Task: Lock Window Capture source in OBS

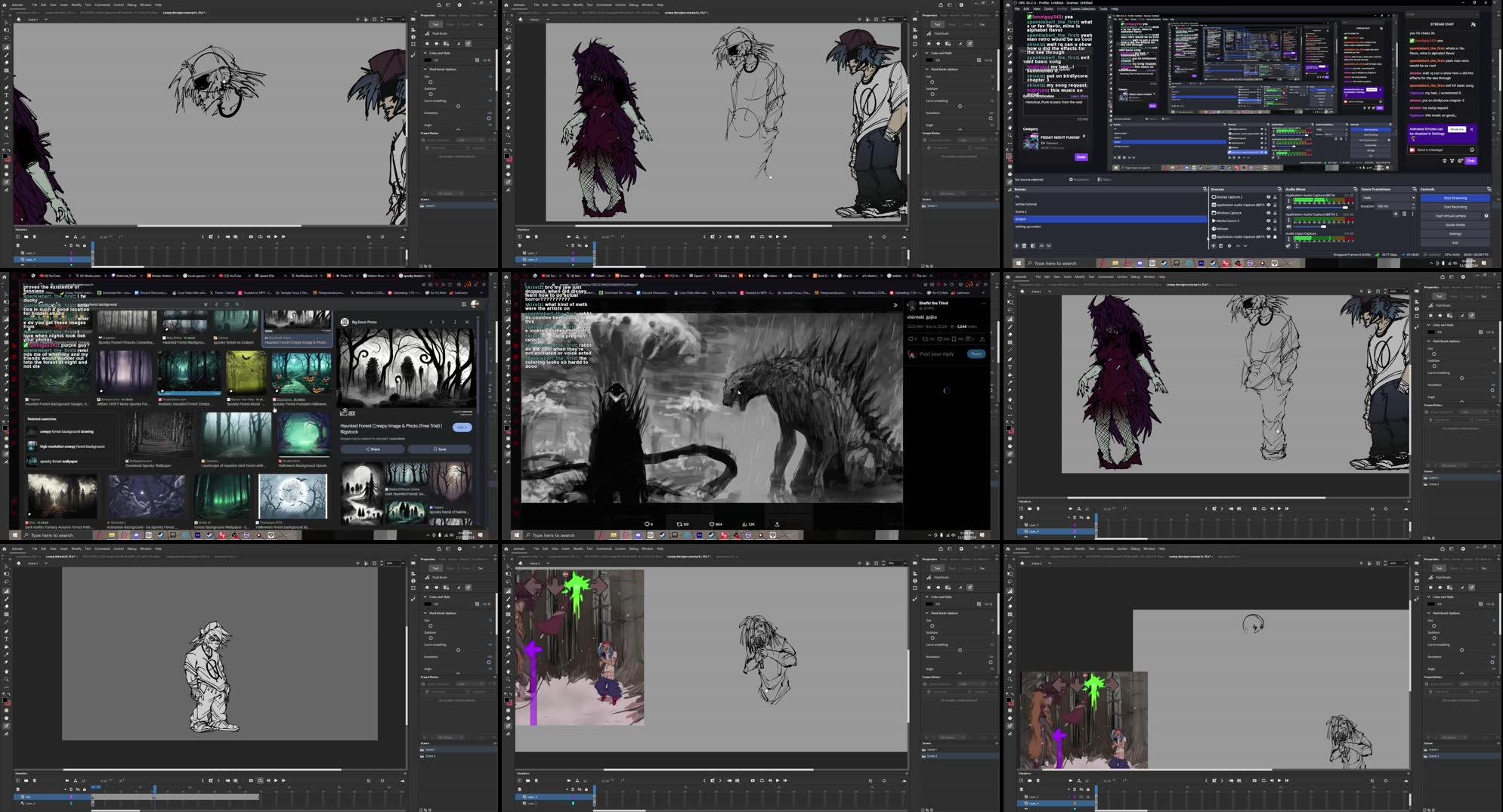Action: [1275, 213]
